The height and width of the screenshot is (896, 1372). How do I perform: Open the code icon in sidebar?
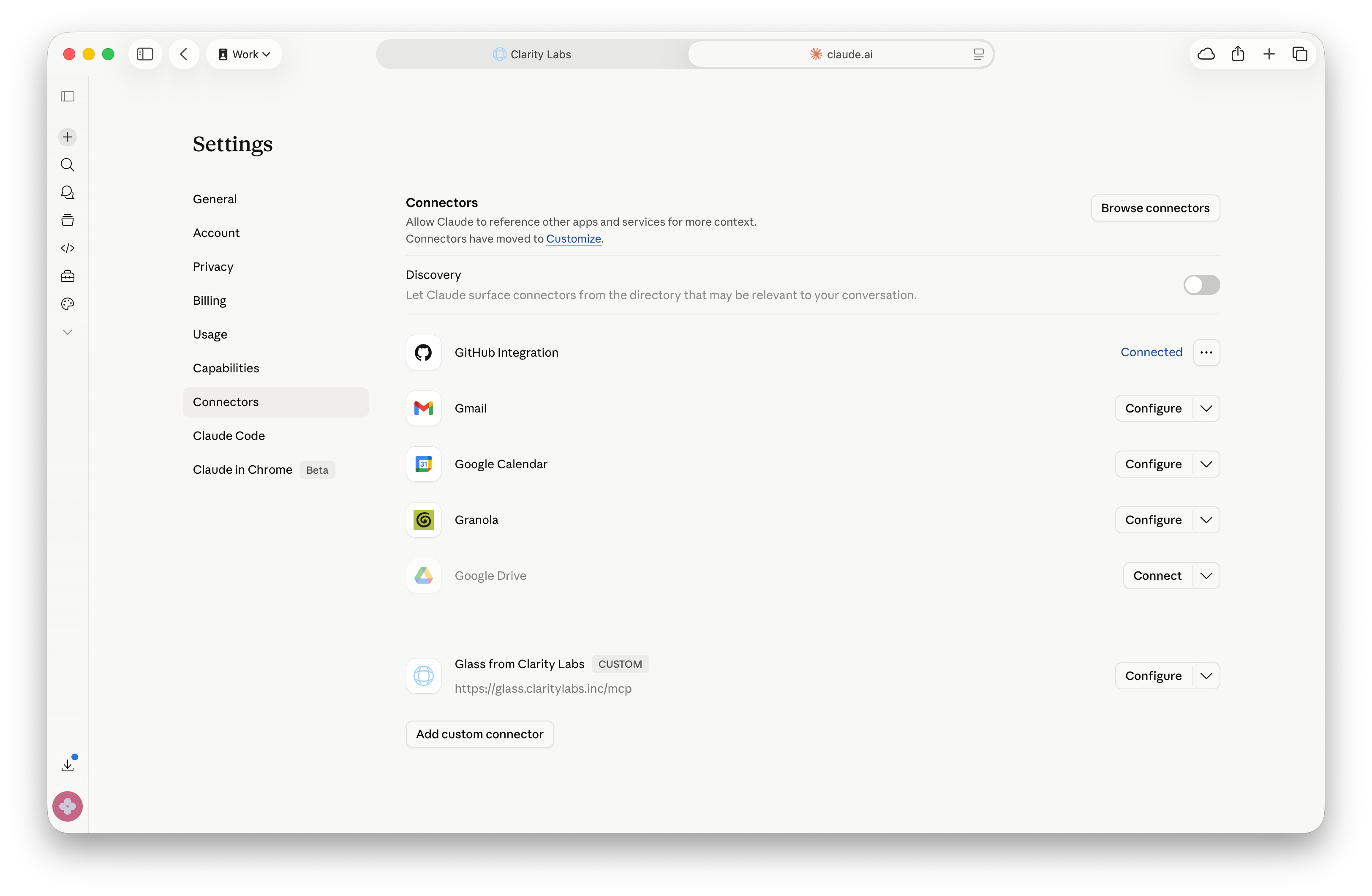click(68, 248)
